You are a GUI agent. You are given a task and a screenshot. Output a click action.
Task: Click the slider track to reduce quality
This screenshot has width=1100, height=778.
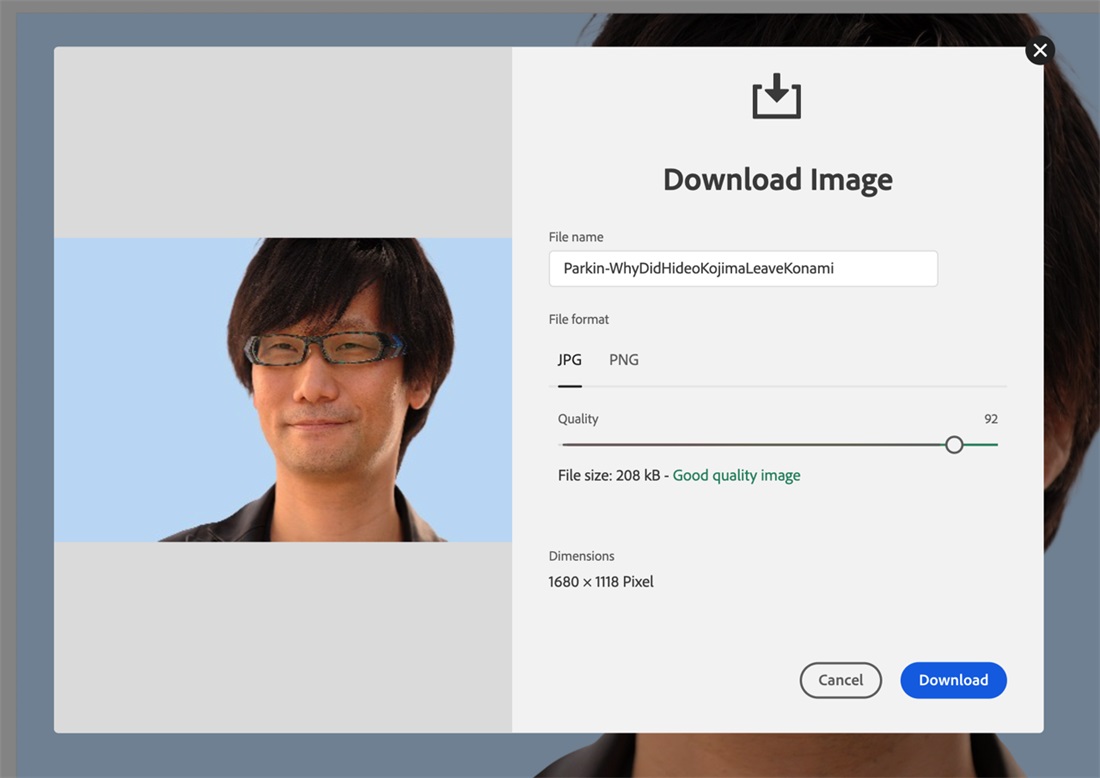[750, 444]
